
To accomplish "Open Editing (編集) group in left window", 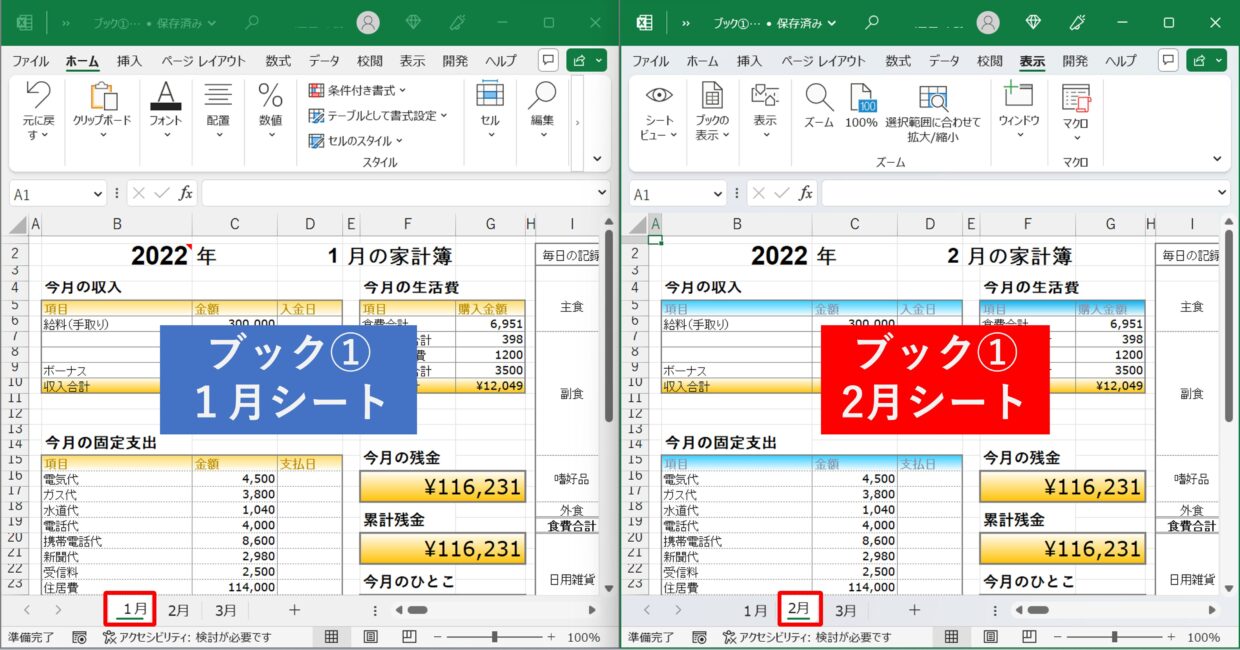I will 542,95.
